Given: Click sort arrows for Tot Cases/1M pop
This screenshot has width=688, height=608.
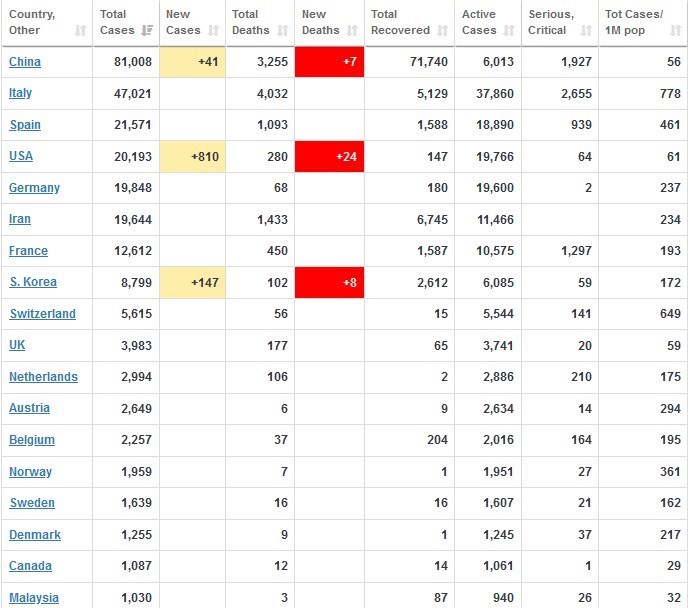Looking at the screenshot, I should [x=676, y=32].
